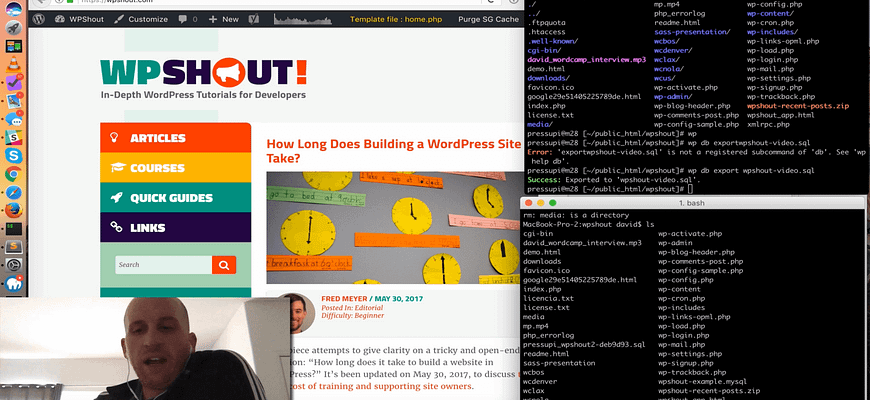Click into the Search text field
Screen dimensions: 870x400
pos(164,265)
